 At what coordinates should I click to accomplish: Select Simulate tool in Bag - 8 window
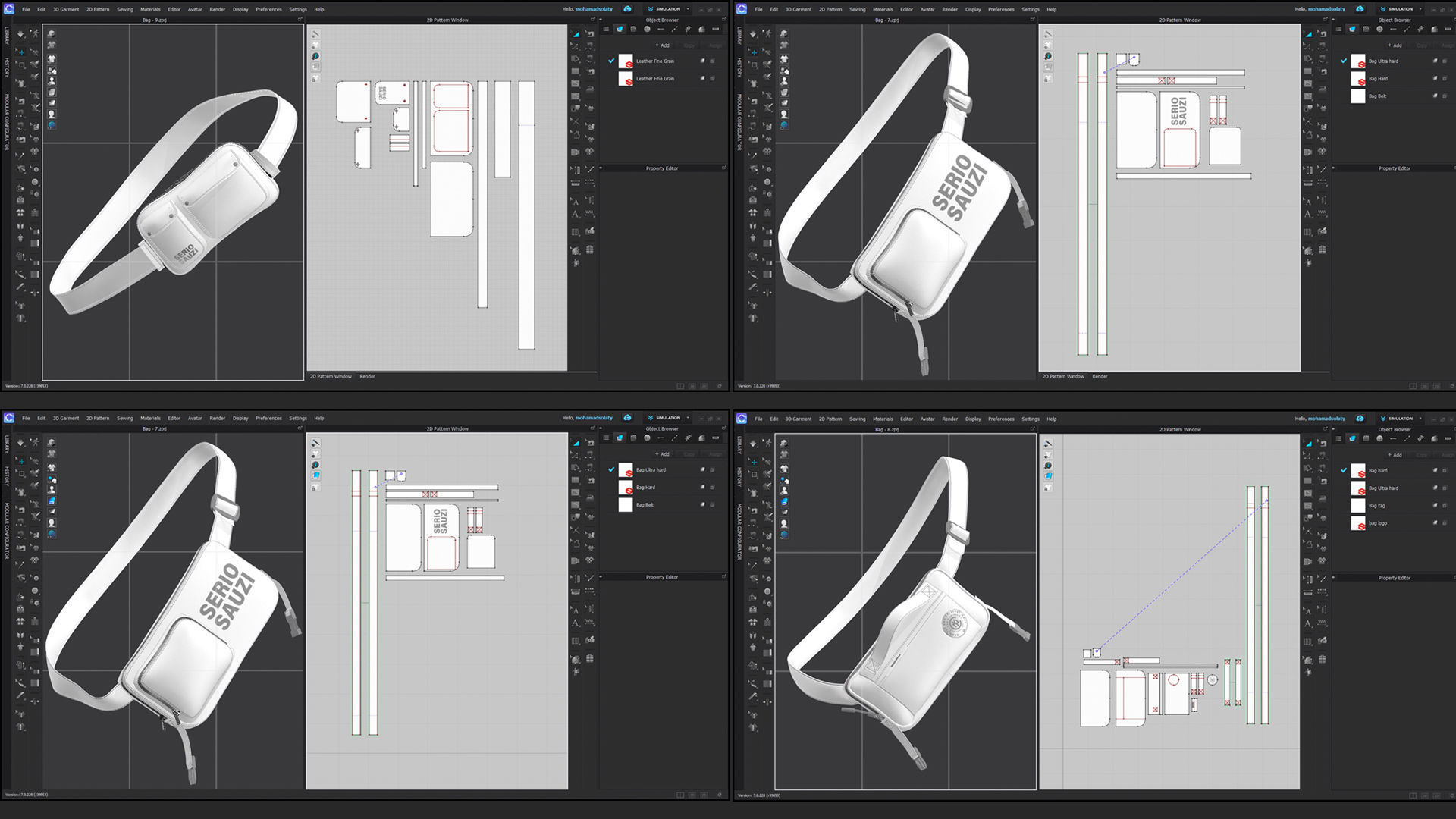(x=753, y=443)
